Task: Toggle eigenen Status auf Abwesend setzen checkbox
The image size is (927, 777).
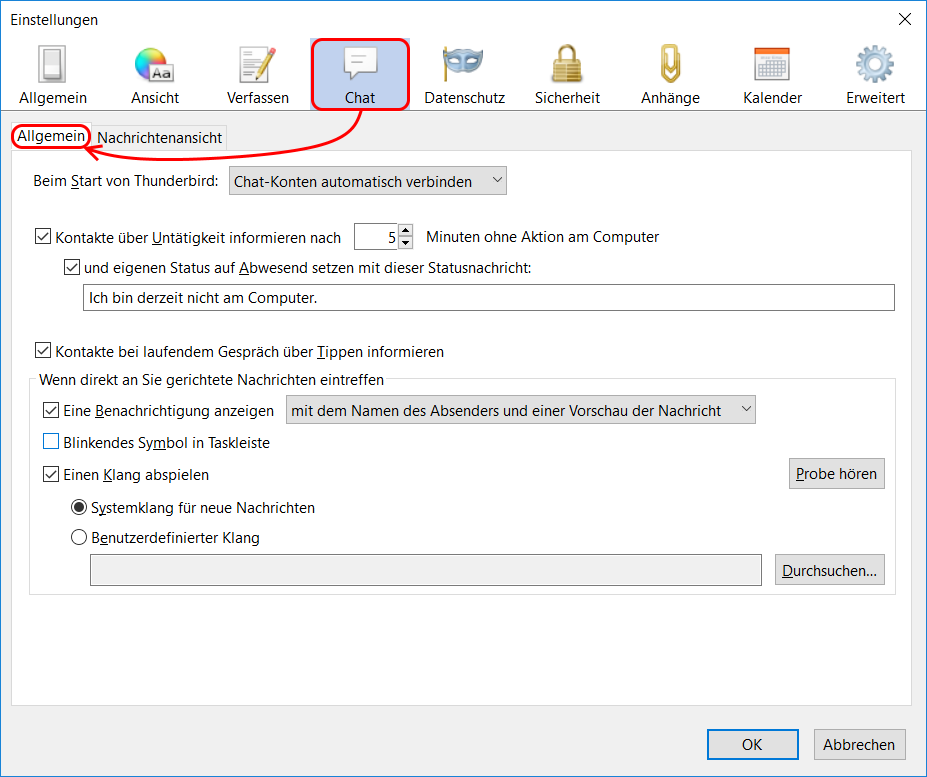Action: pos(72,267)
